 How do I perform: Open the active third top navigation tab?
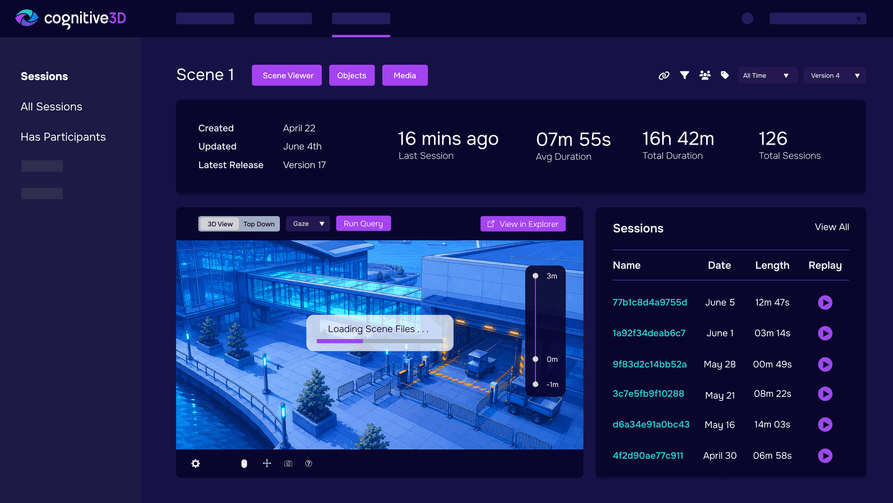[x=361, y=19]
